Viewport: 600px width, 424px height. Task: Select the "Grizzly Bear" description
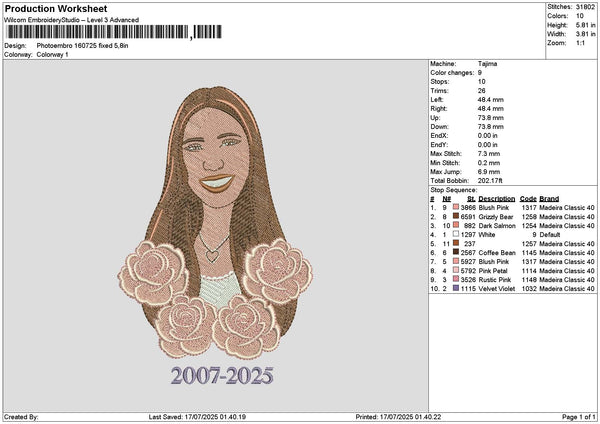coord(496,217)
